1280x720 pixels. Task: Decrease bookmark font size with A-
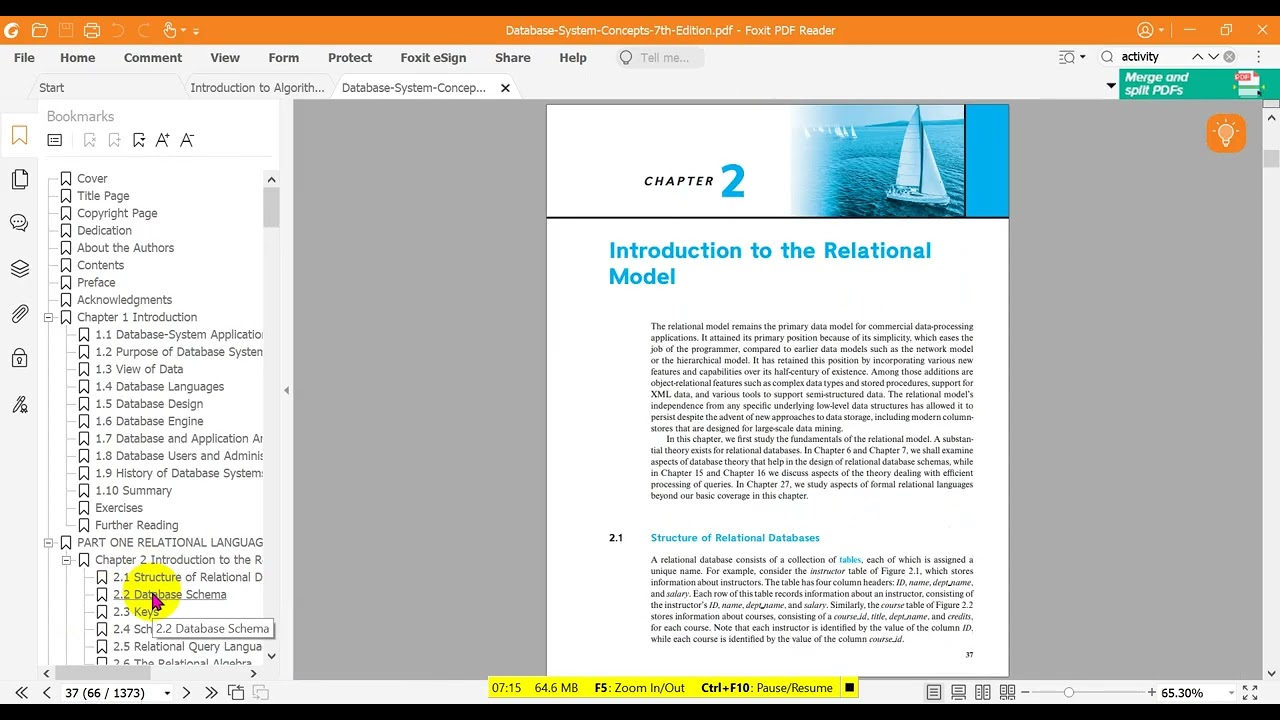pyautogui.click(x=187, y=140)
